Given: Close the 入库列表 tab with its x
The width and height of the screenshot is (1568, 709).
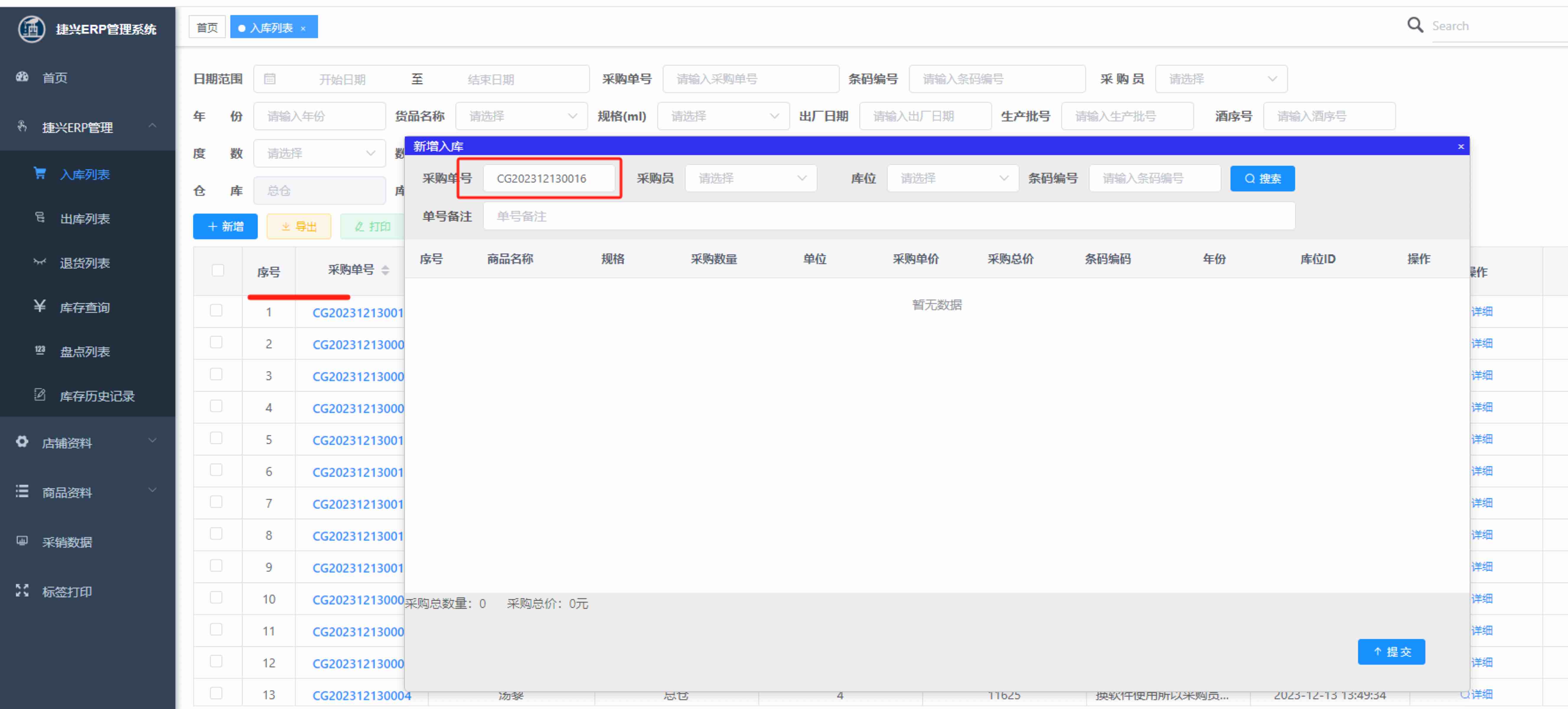Looking at the screenshot, I should click(303, 28).
